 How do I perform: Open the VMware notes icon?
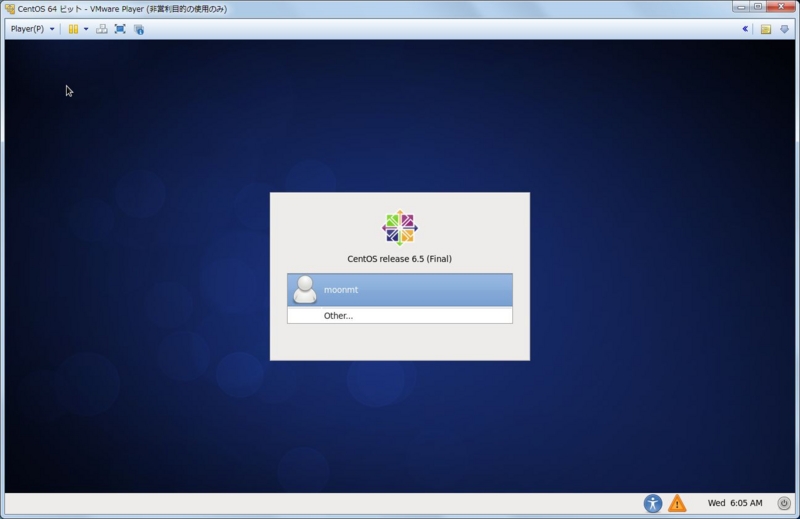(x=765, y=29)
